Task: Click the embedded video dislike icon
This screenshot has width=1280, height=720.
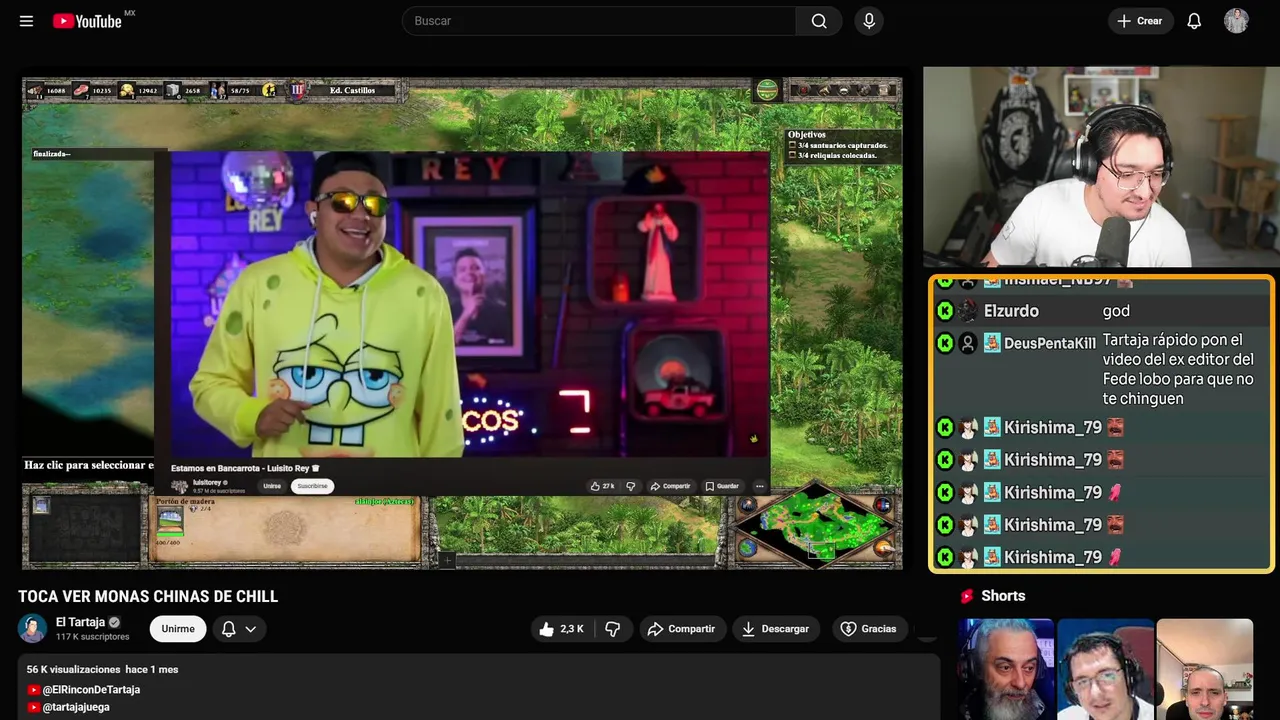Action: (x=630, y=486)
